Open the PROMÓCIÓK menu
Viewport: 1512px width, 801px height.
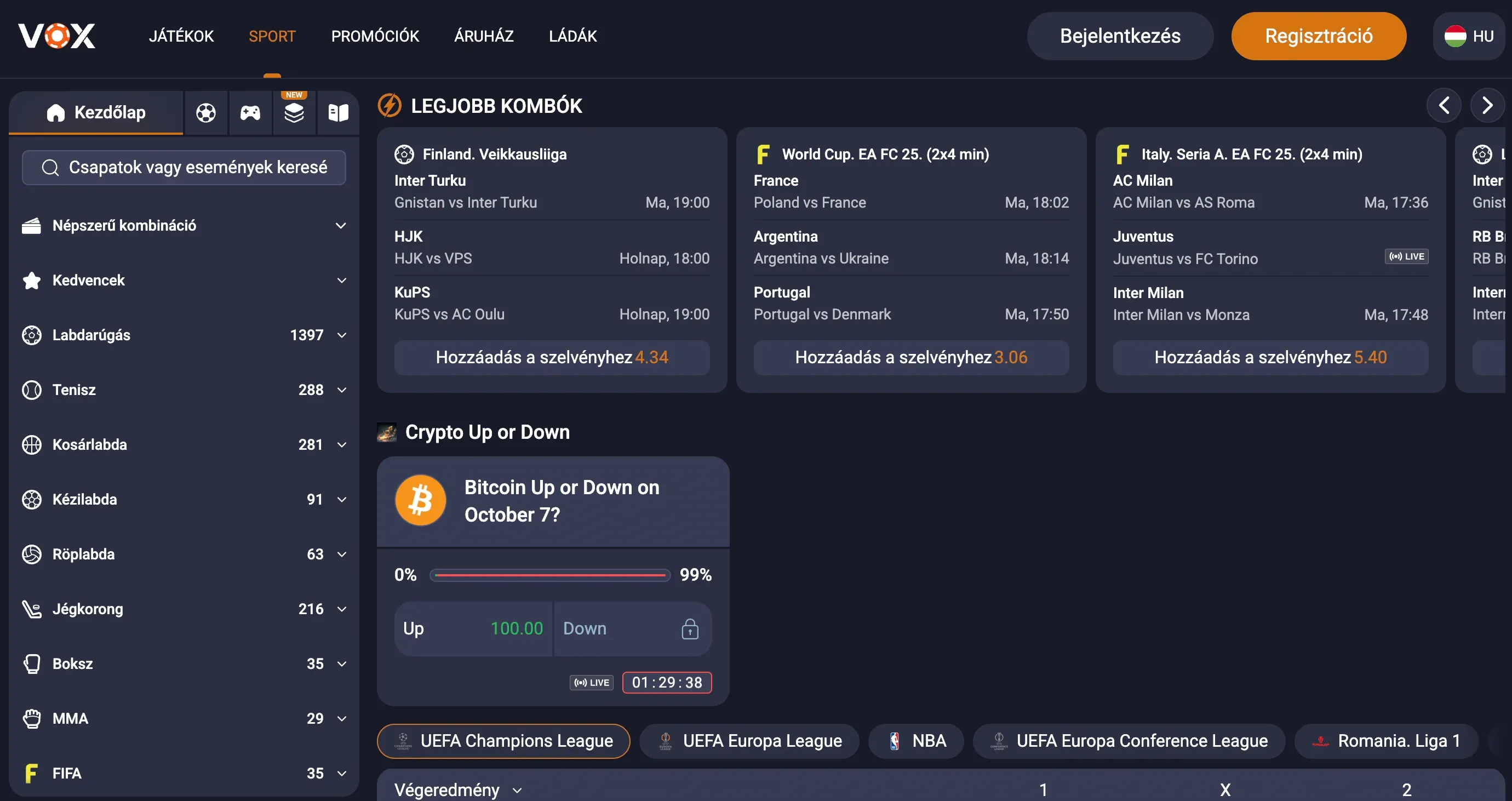(x=375, y=36)
